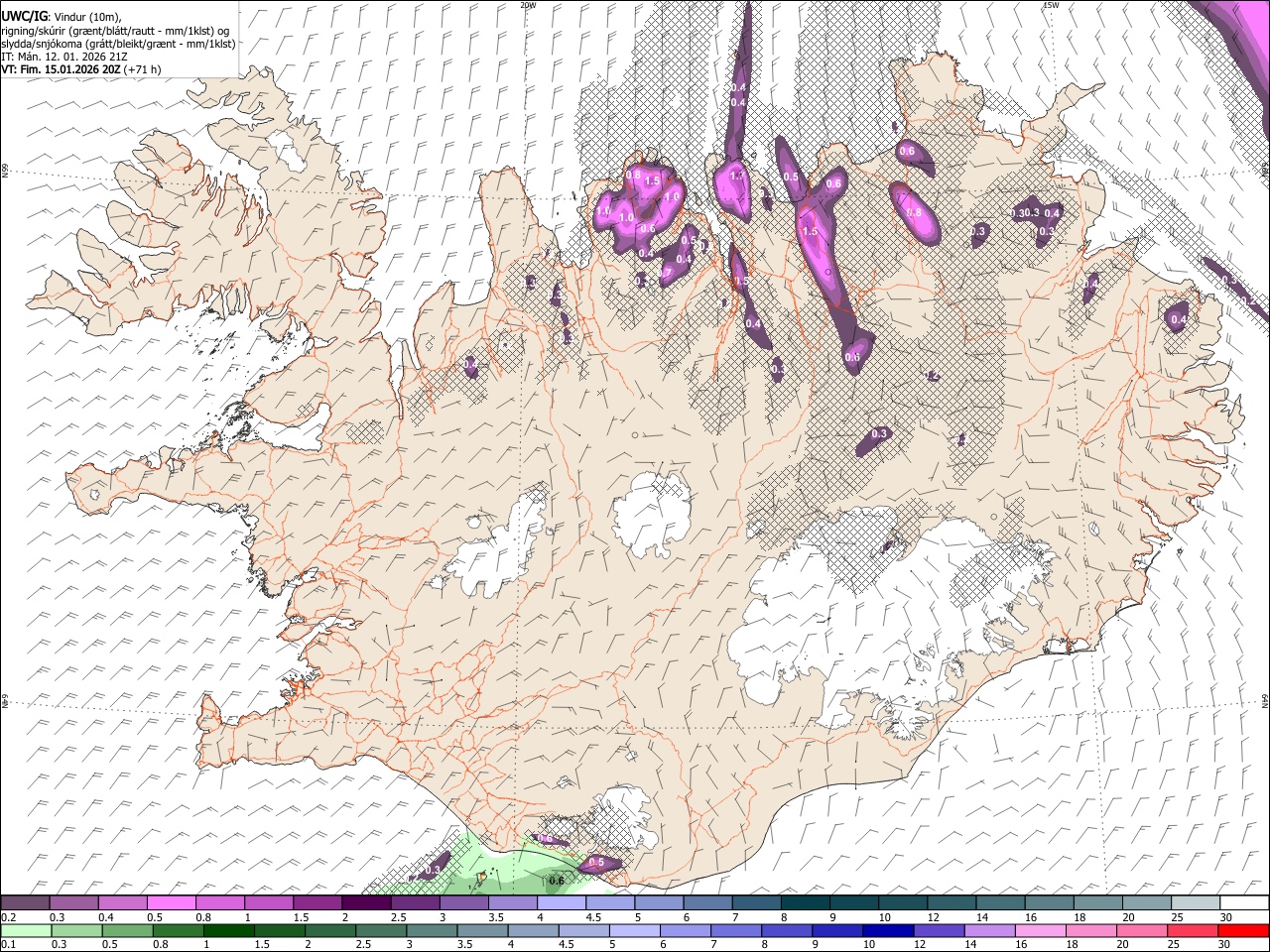Pick the bright red 30 mm rain legend swatch
This screenshot has width=1270, height=952.
click(1243, 931)
